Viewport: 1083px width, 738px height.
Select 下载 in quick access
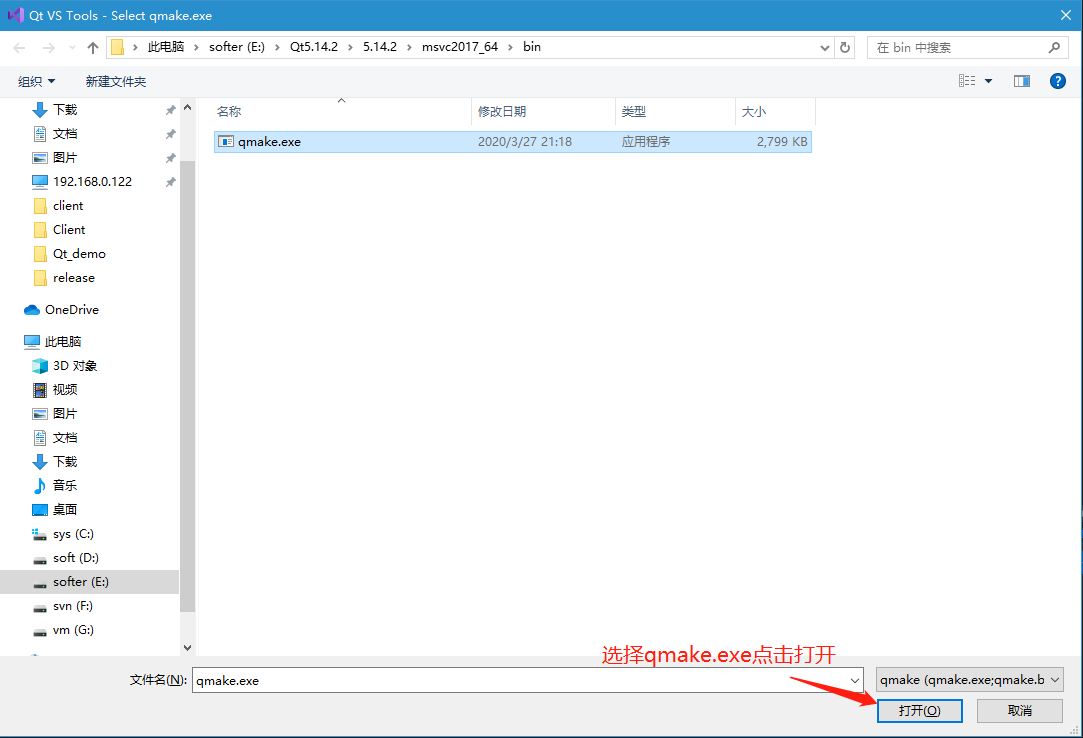click(65, 110)
